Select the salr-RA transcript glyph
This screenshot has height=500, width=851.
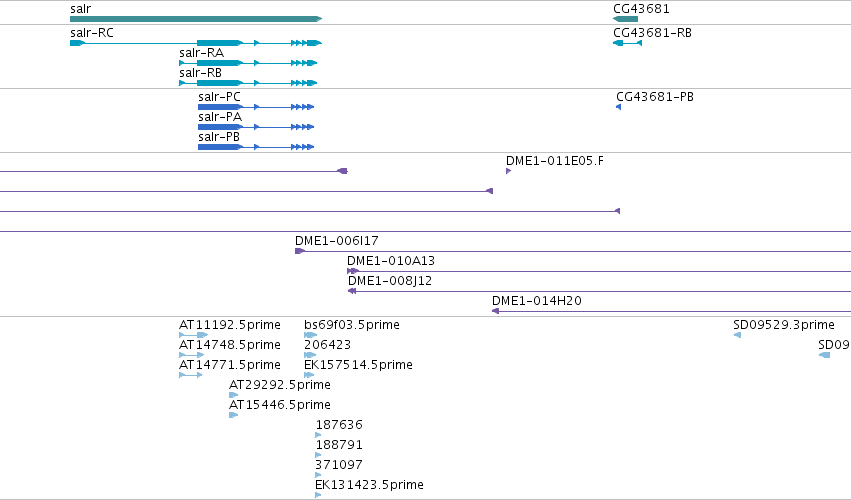tap(248, 63)
